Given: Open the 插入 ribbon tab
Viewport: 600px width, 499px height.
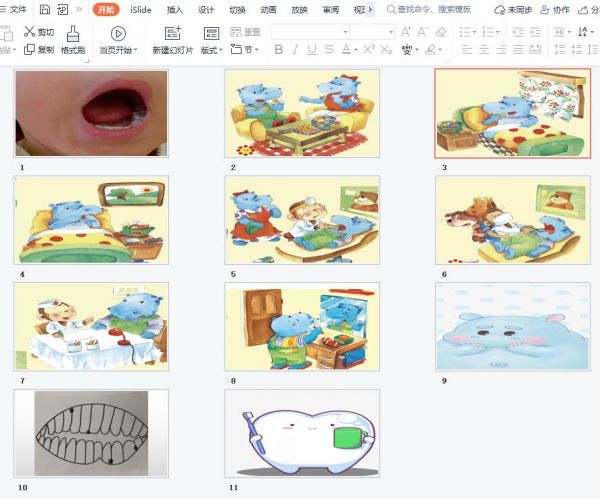Looking at the screenshot, I should click(175, 10).
